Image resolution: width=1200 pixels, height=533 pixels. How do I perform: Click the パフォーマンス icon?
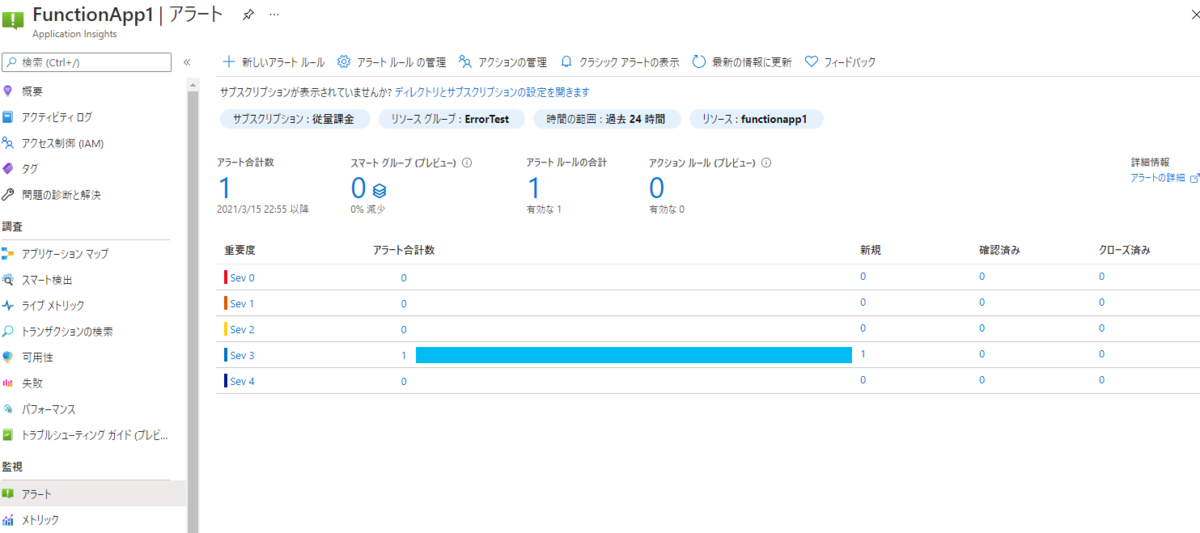pyautogui.click(x=8, y=409)
